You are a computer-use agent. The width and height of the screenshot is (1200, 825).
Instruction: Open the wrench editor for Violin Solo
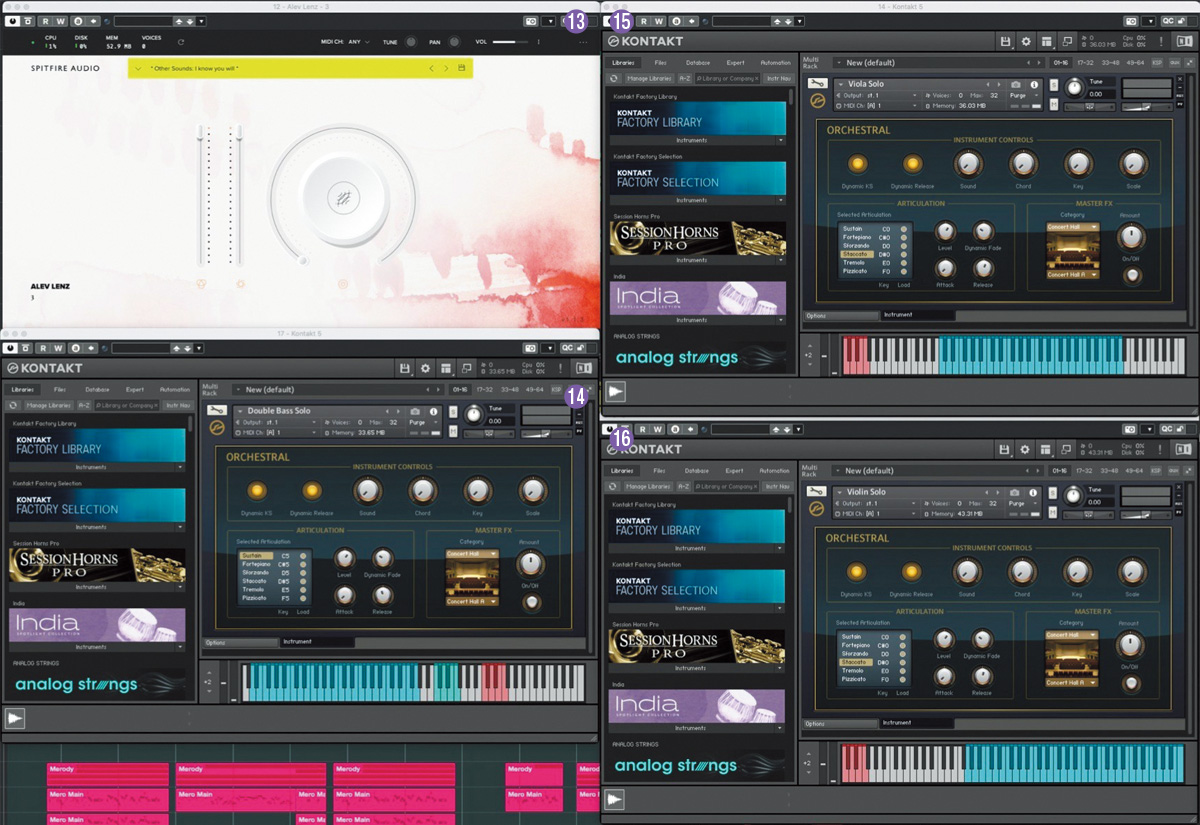(817, 492)
